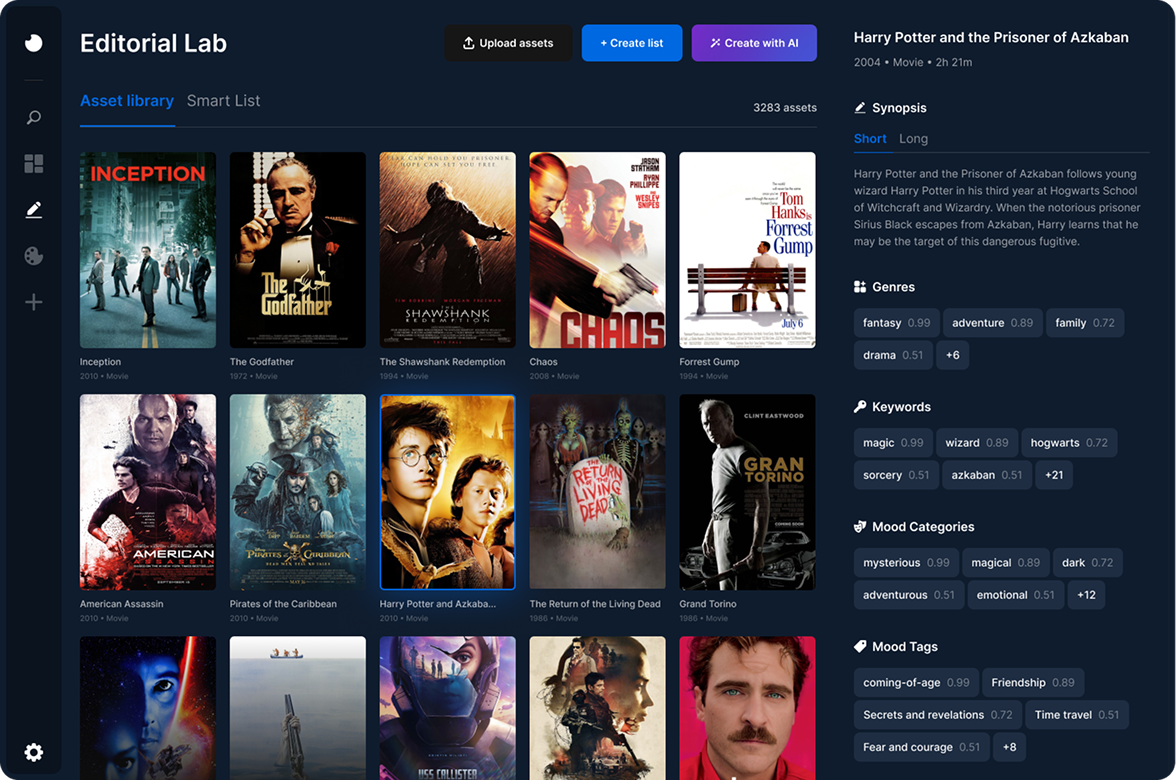The image size is (1176, 780).
Task: Expand the +12 more mood categories chip
Action: 1086,595
